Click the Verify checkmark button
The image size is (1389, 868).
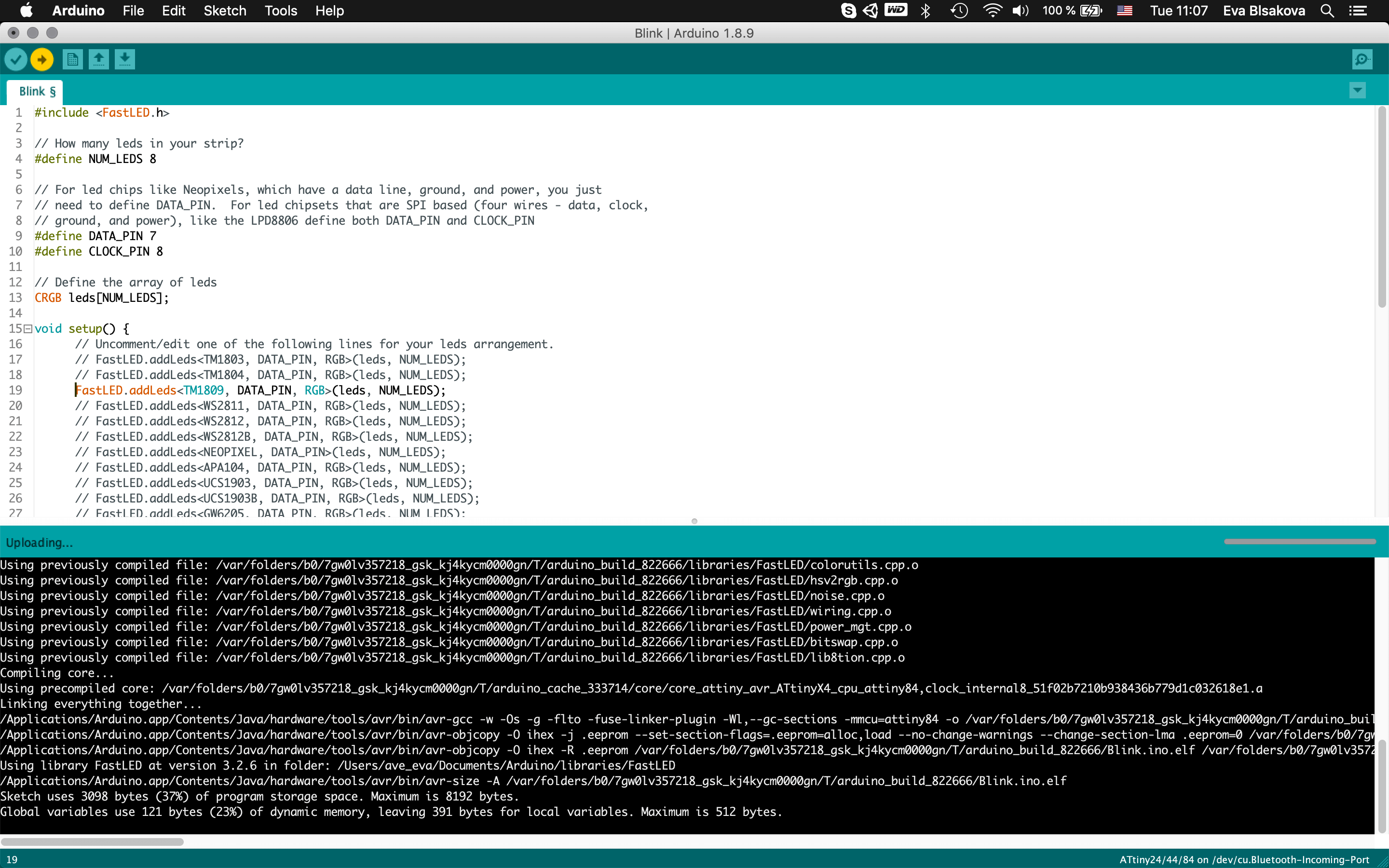pyautogui.click(x=15, y=59)
